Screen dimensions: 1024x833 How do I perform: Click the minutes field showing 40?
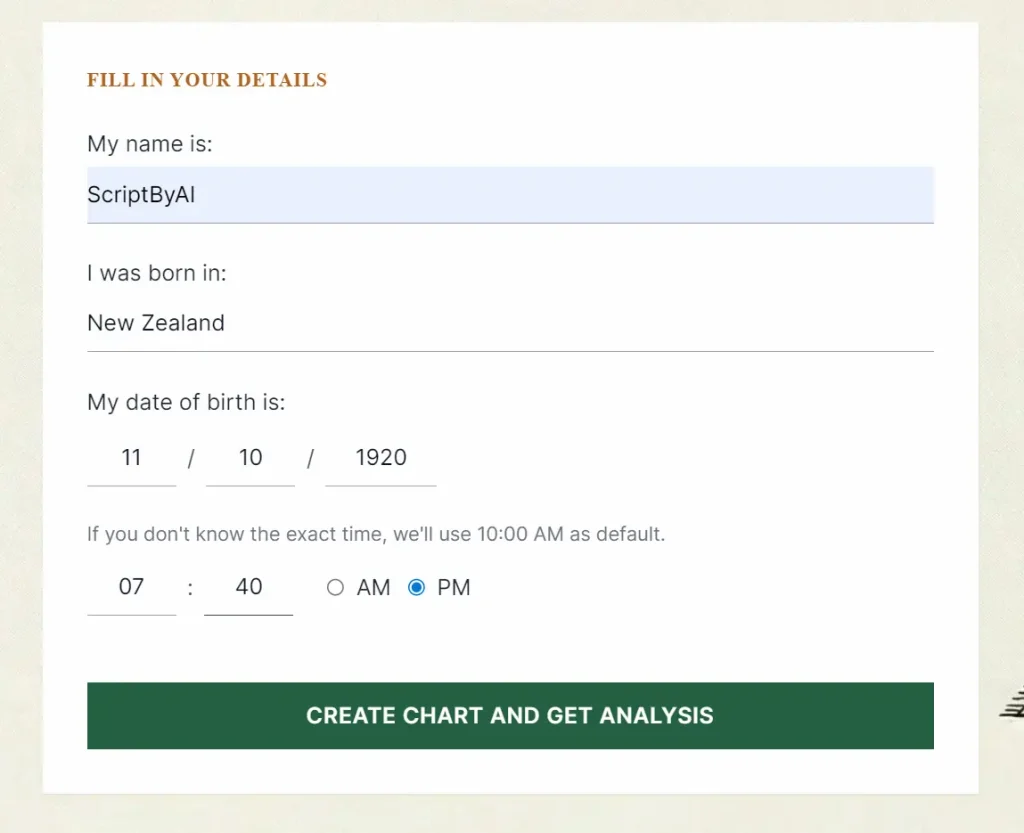[248, 587]
